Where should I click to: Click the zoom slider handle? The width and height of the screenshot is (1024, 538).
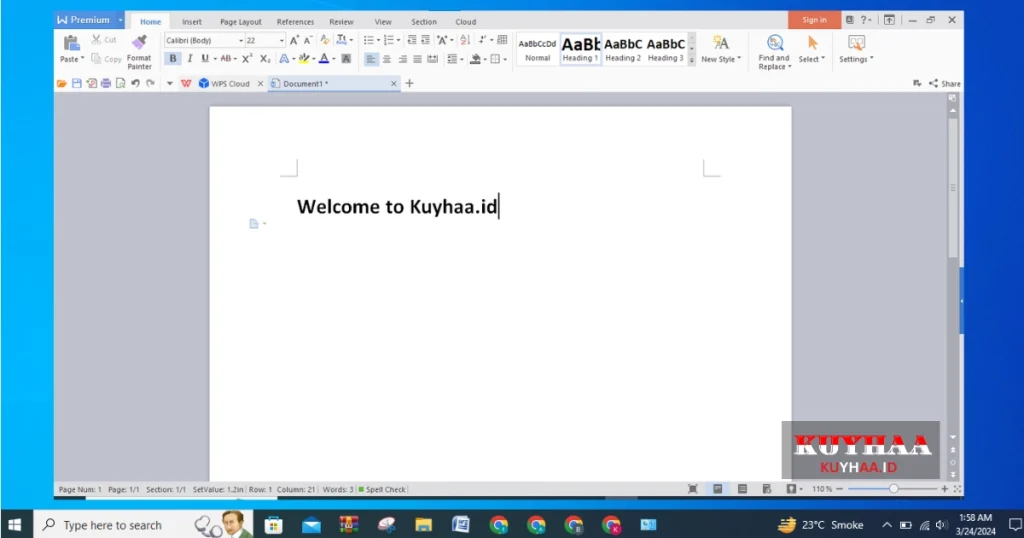pyautogui.click(x=893, y=488)
